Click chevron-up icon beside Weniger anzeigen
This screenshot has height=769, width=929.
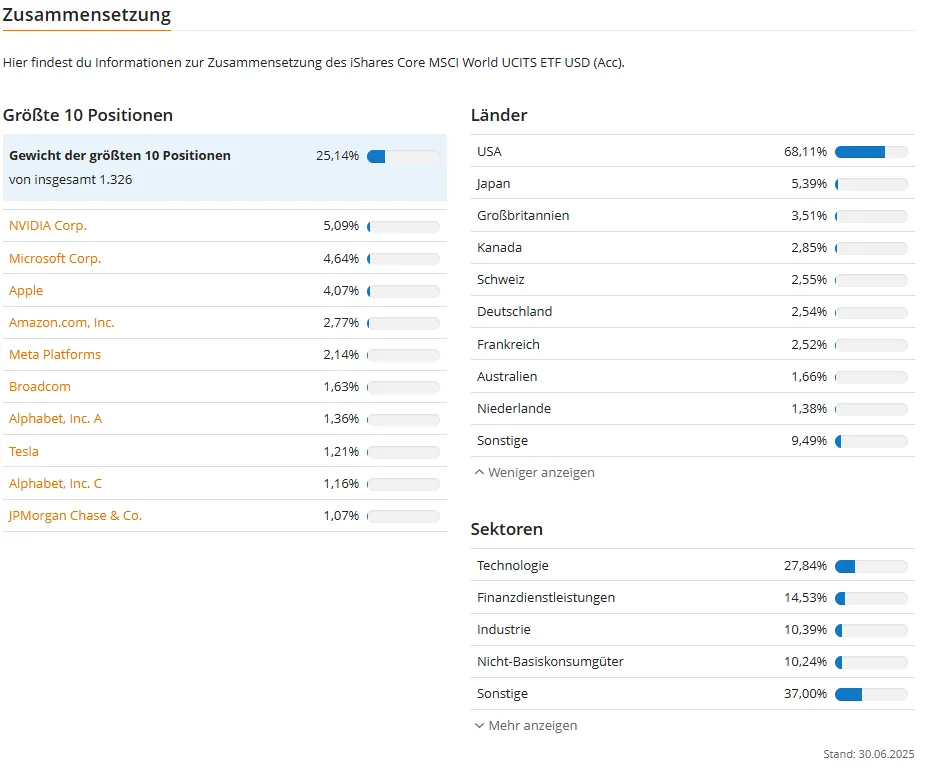pos(479,472)
